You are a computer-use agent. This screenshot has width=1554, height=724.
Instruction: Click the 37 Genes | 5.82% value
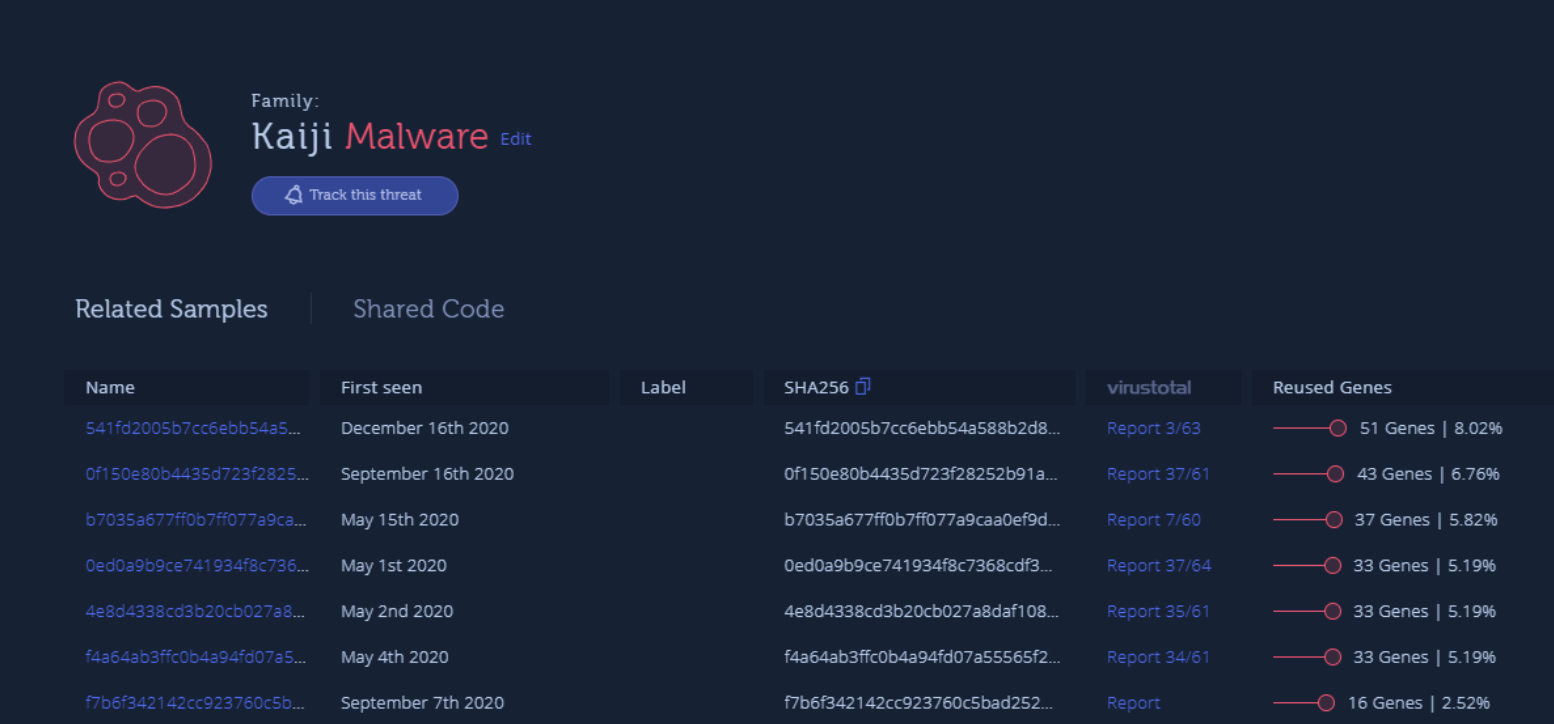coord(1426,520)
